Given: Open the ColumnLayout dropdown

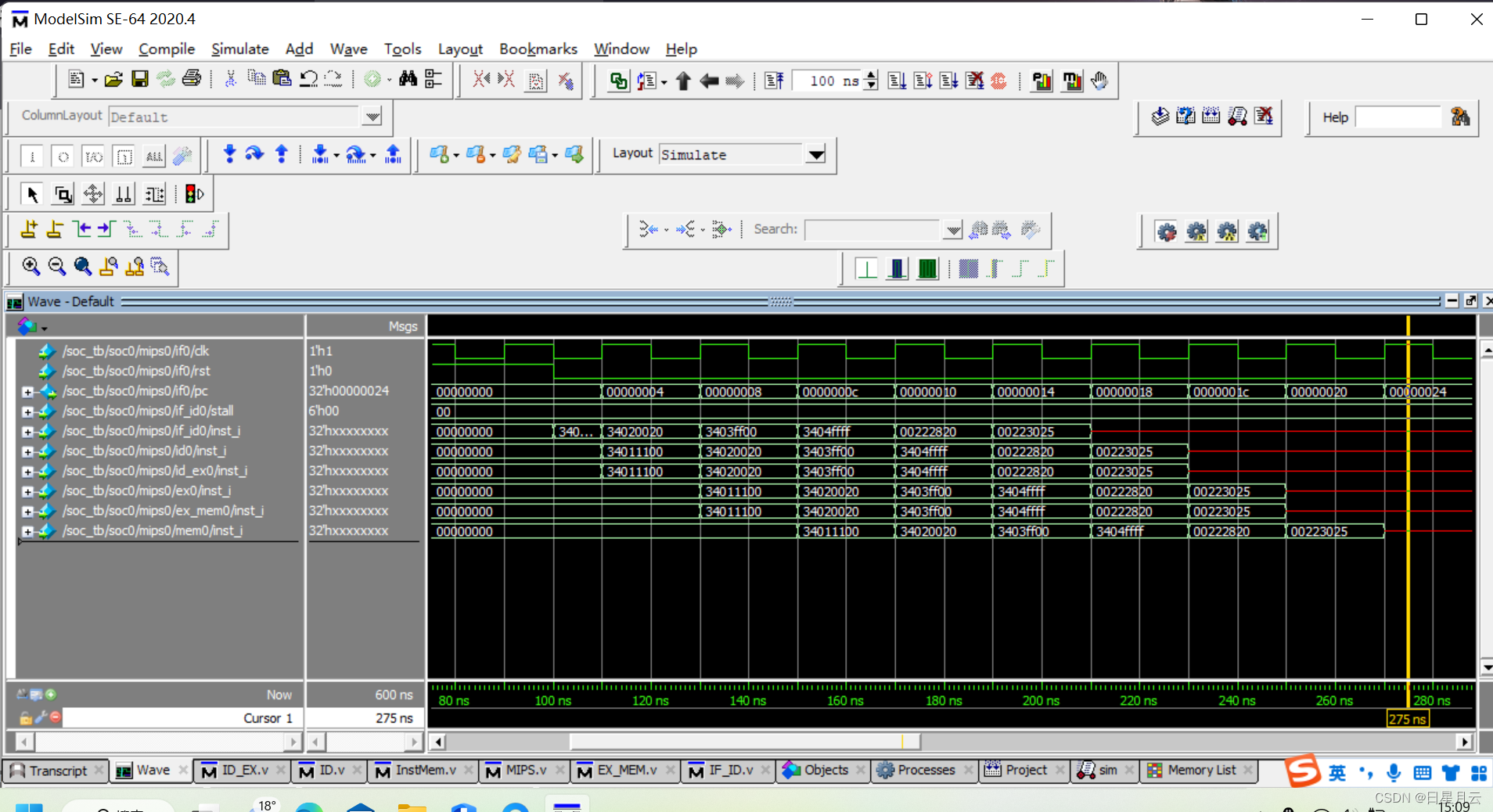Looking at the screenshot, I should pyautogui.click(x=372, y=117).
